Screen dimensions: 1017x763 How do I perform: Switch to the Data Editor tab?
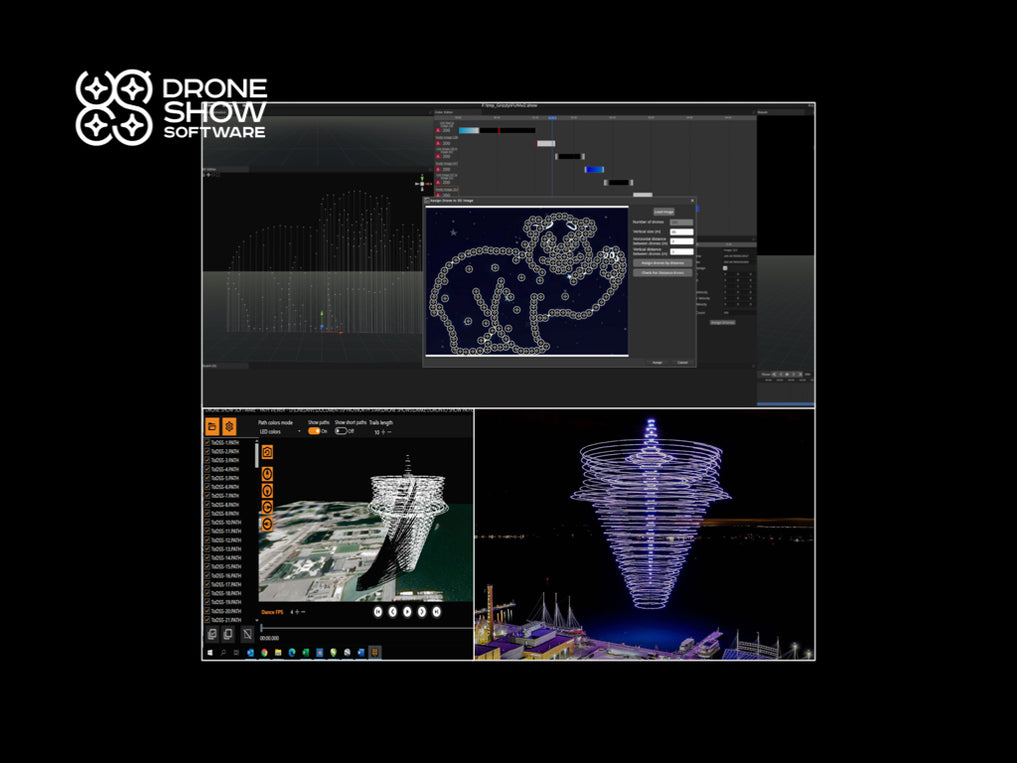coord(444,112)
